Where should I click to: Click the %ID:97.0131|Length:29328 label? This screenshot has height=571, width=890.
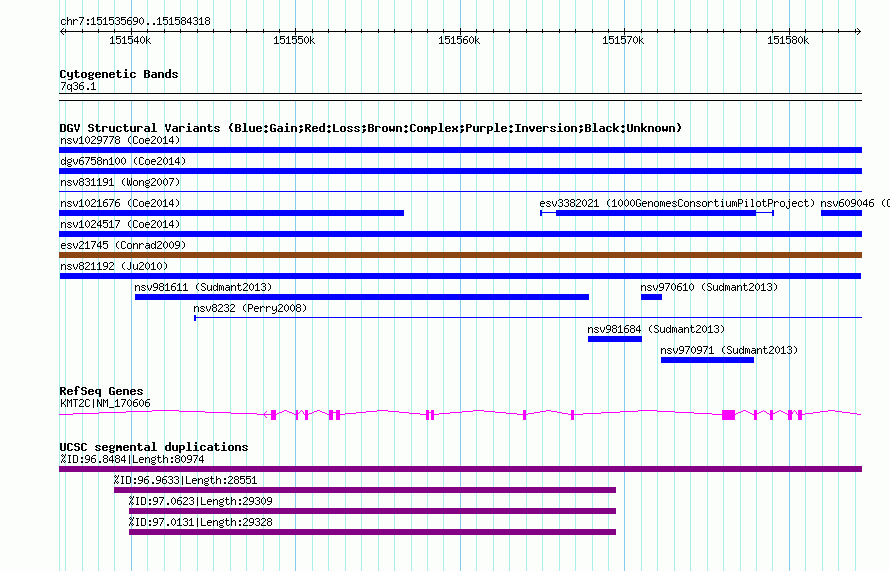click(x=200, y=522)
